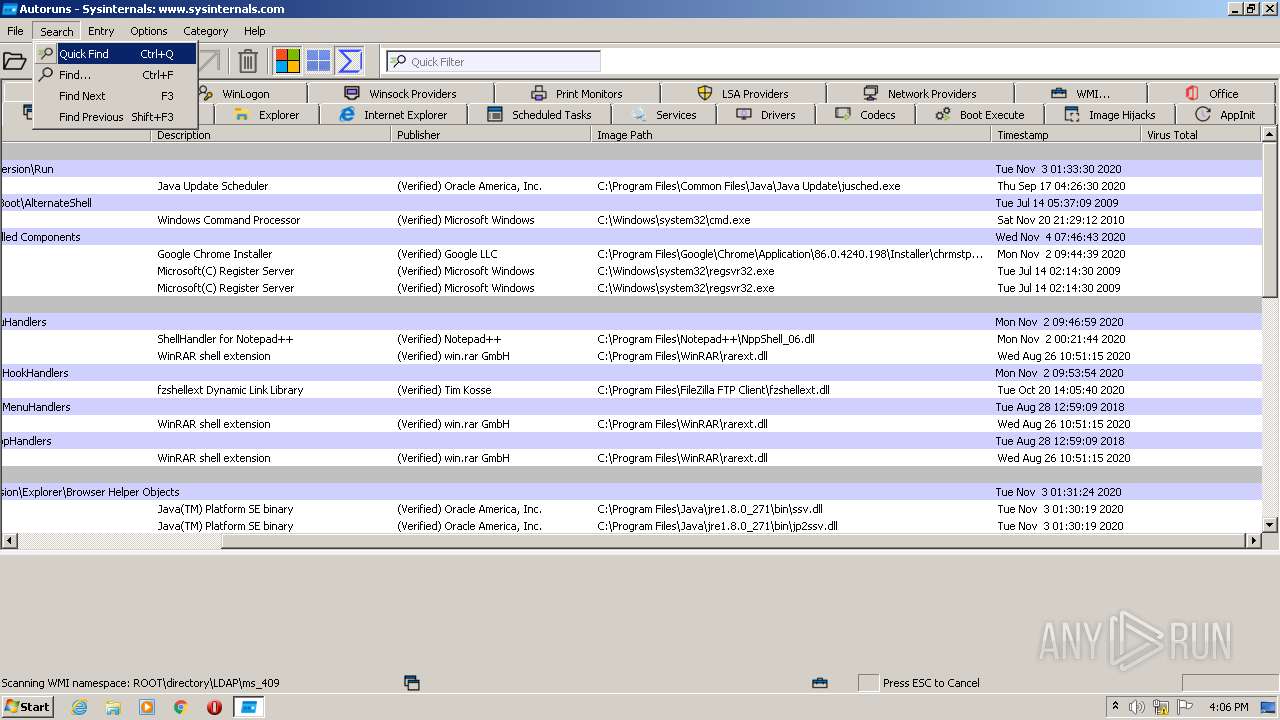The width and height of the screenshot is (1280, 720).
Task: Switch to the Print Monitors tab
Action: pos(577,94)
